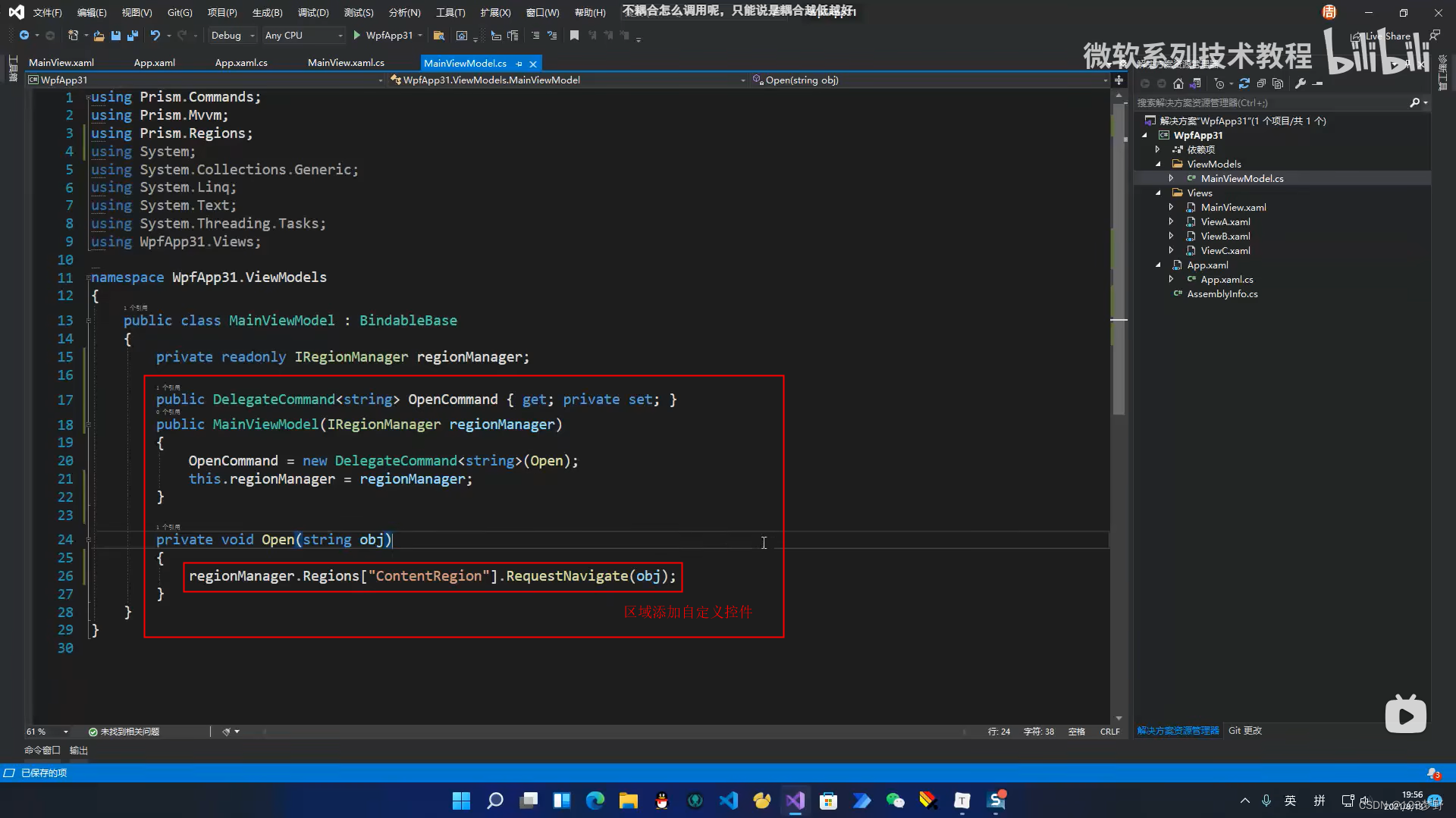Undo the last action in the toolbar
Screen dimensions: 1456x818
155,36
